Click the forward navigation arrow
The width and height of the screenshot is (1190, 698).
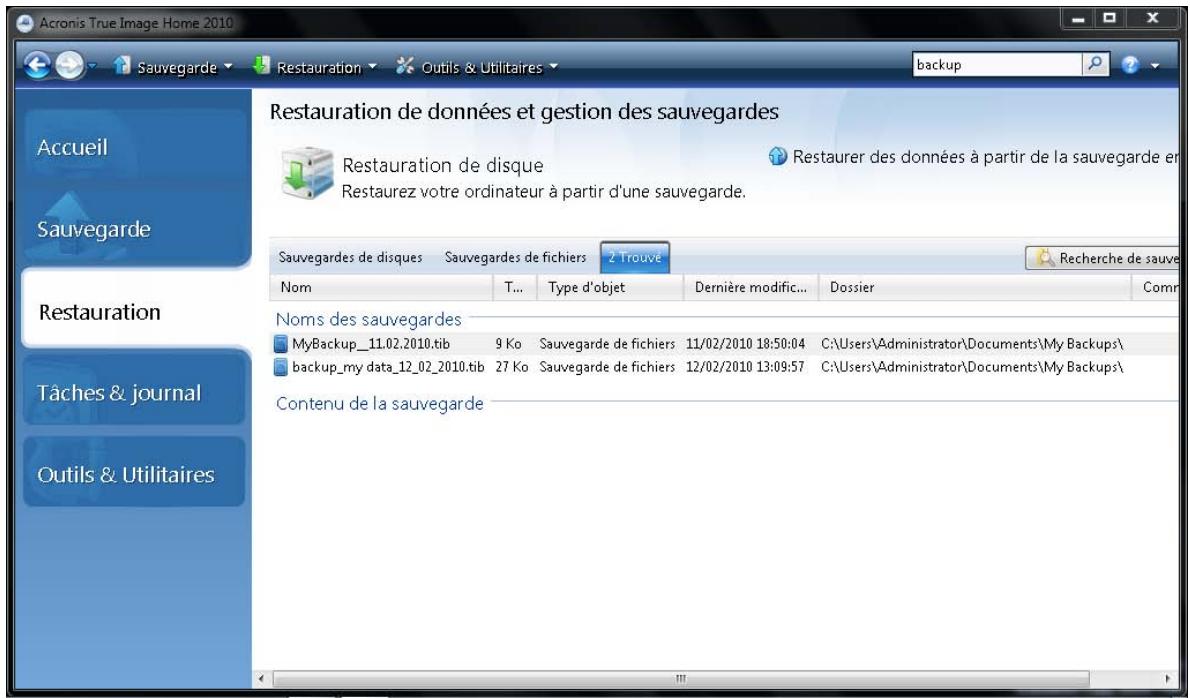pyautogui.click(x=70, y=66)
